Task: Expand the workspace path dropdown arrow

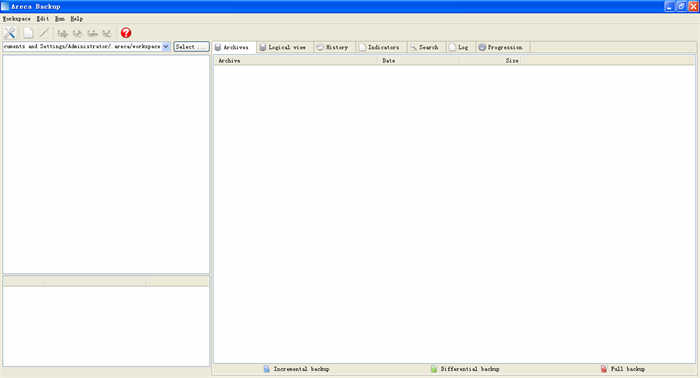Action: click(x=166, y=46)
